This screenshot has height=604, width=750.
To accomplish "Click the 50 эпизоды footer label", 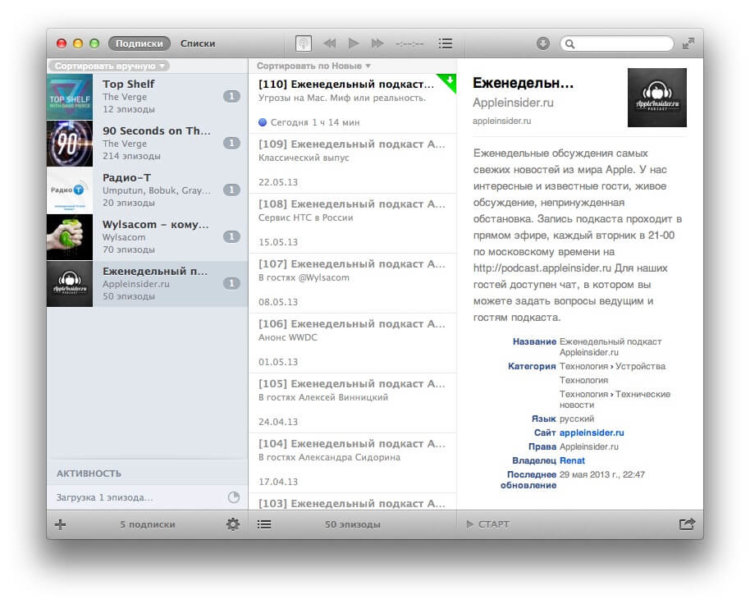I will [x=353, y=525].
